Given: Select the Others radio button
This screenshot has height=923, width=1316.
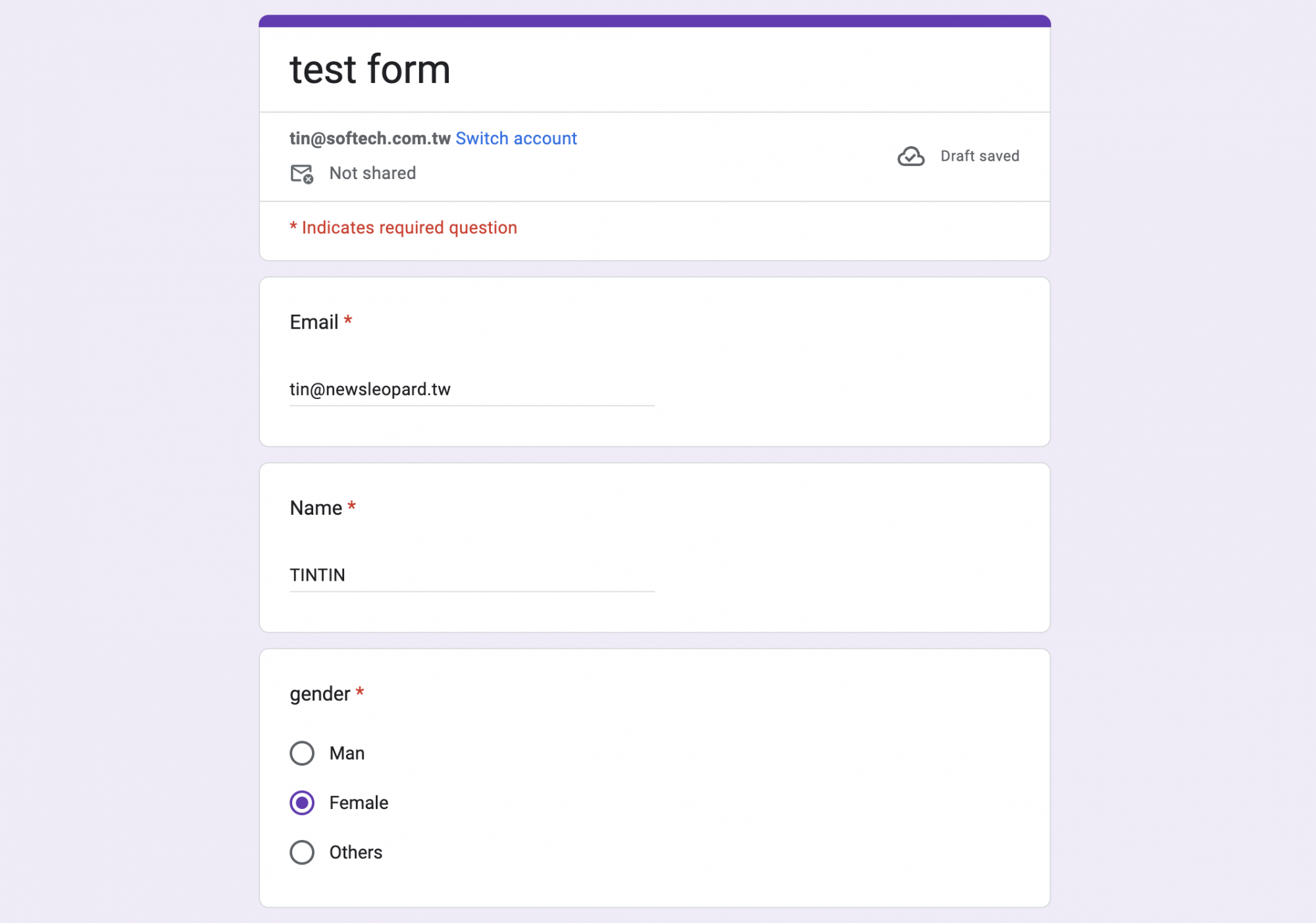Looking at the screenshot, I should (x=302, y=852).
